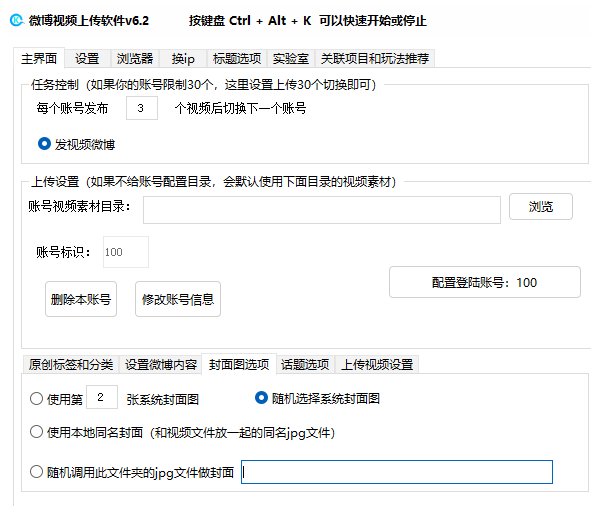Screen dimensions: 591x513
Task: Click the videos-per-account number field
Action: tap(142, 108)
